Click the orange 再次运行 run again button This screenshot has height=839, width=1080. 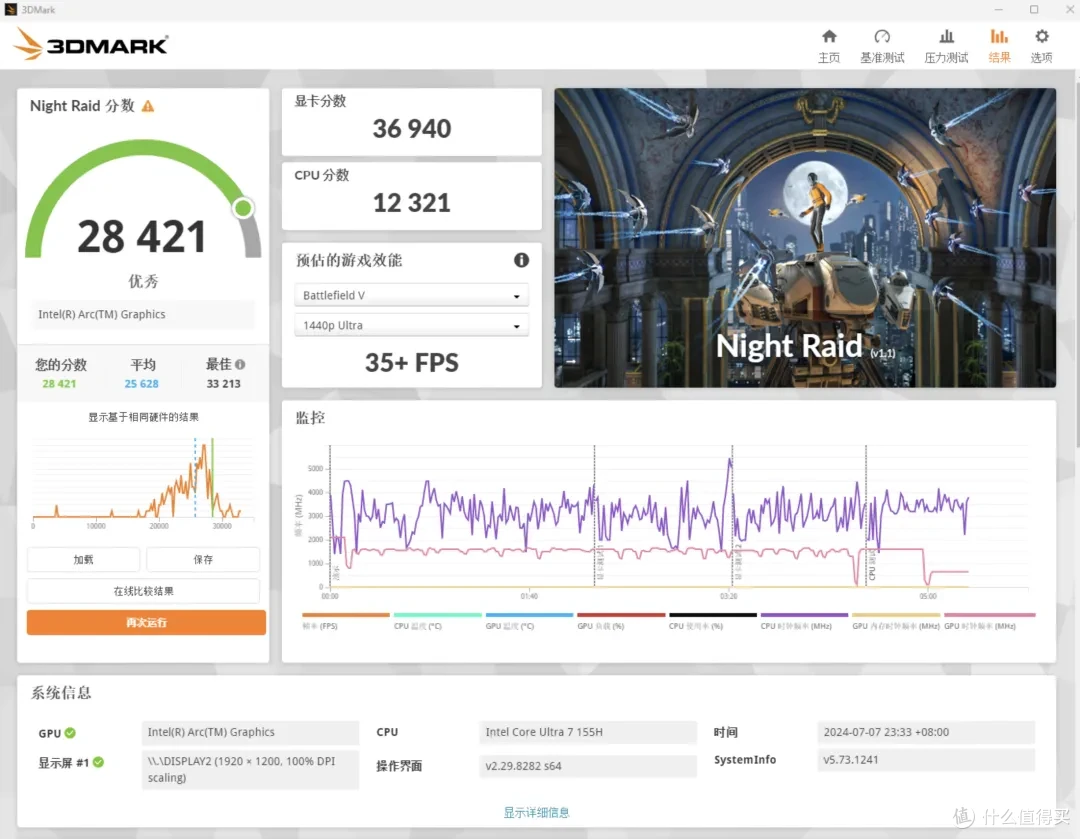pos(146,623)
